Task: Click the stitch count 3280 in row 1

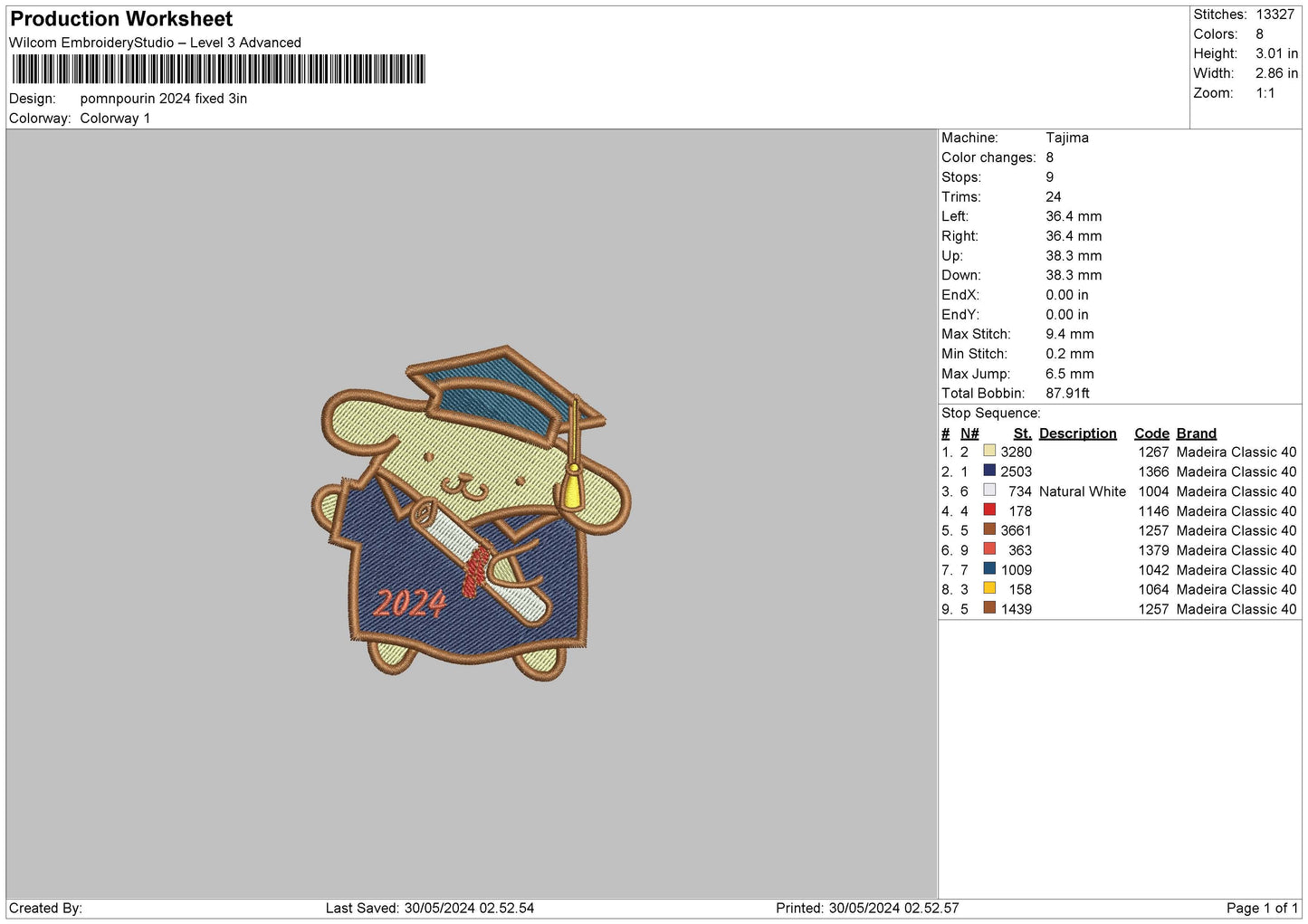Action: click(x=1017, y=452)
